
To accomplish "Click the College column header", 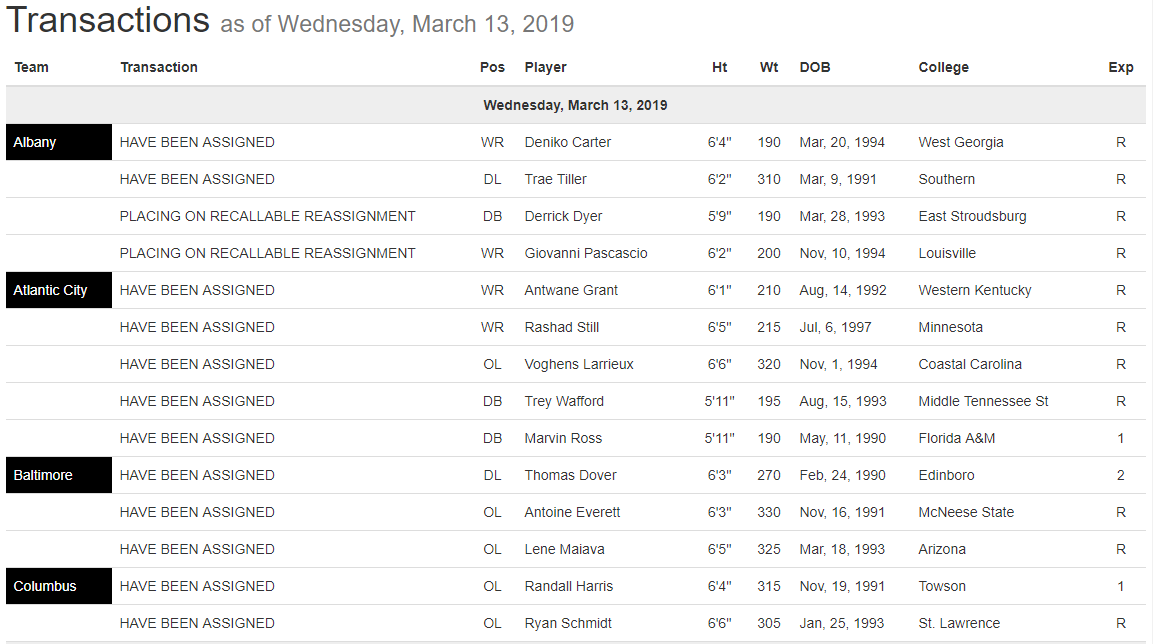I will [943, 67].
